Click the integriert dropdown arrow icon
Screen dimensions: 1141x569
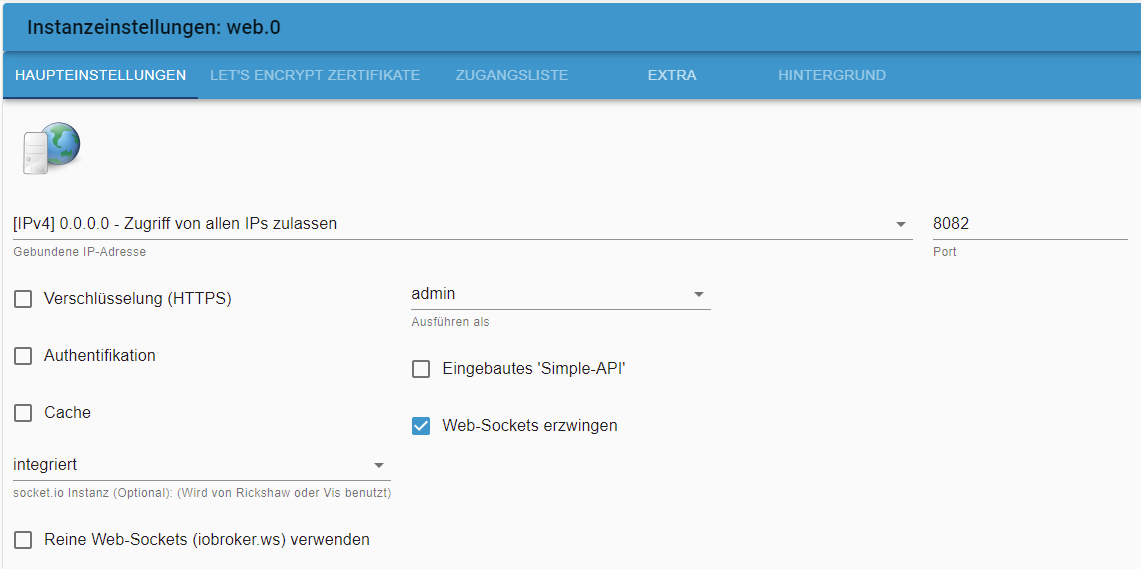pos(379,466)
